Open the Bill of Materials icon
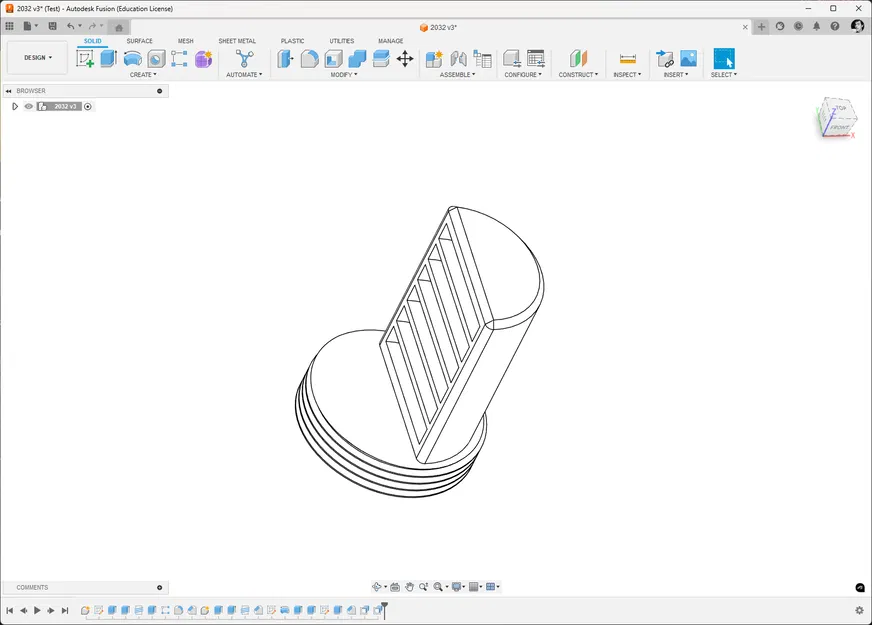 482,58
